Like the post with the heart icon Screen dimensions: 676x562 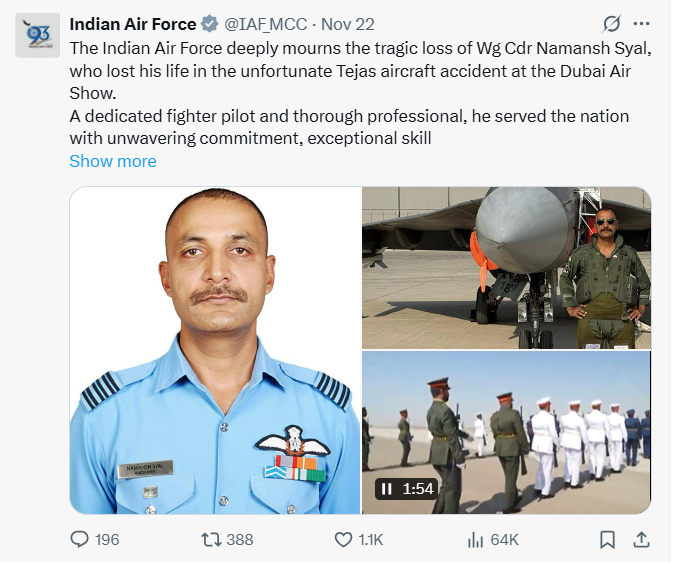(x=343, y=539)
